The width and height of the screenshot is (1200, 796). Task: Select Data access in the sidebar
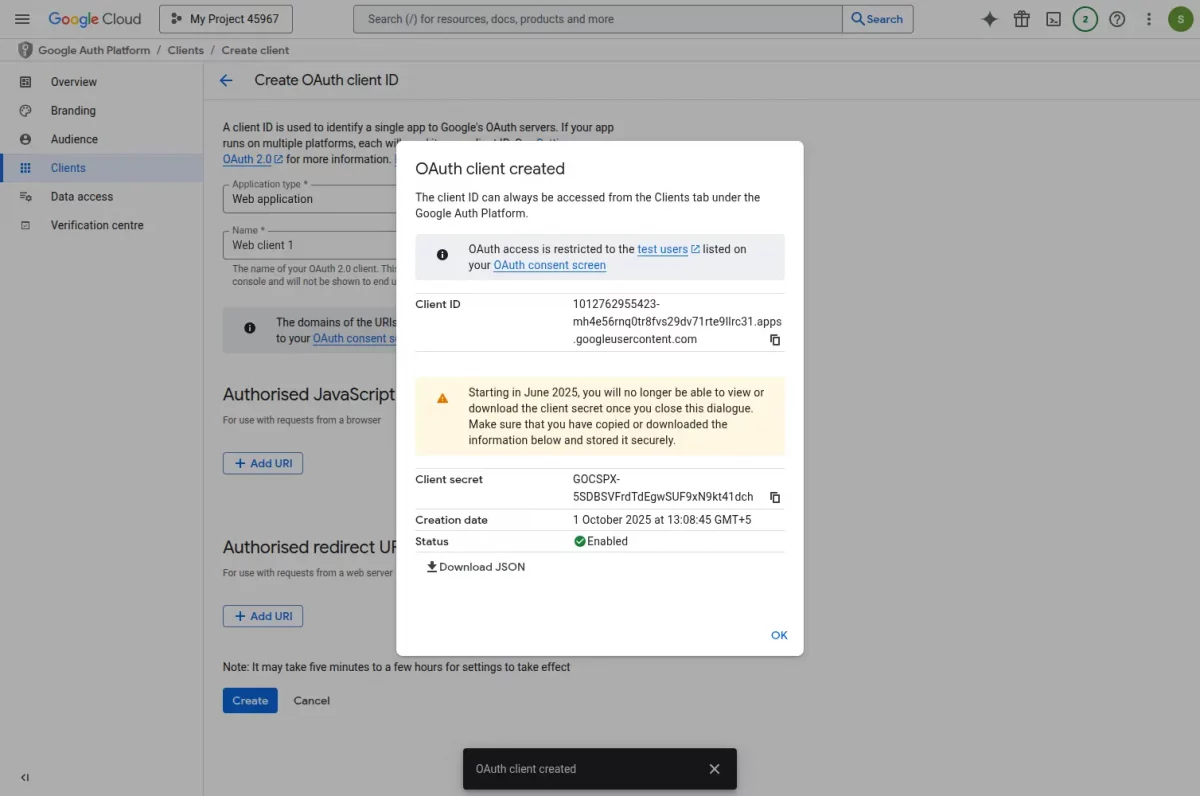[x=82, y=197]
